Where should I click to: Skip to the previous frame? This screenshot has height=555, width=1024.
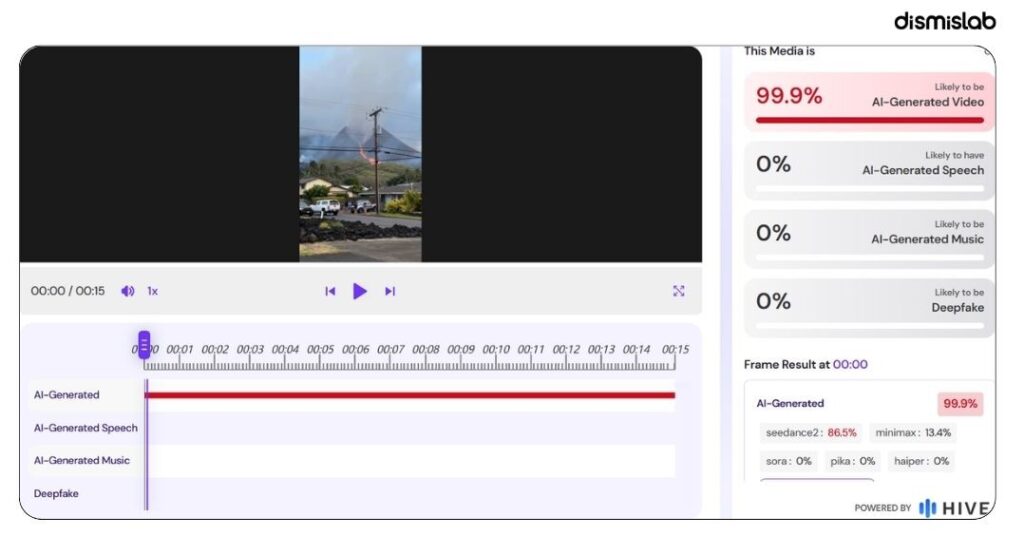pos(330,291)
